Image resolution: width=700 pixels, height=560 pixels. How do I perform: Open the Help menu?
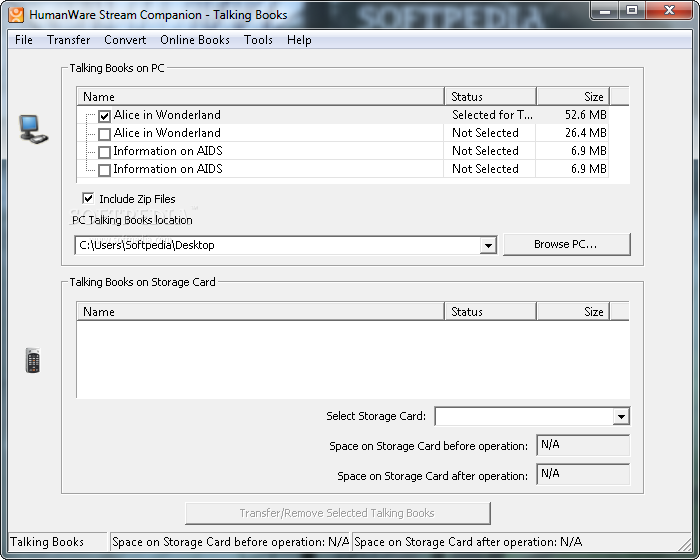click(x=299, y=40)
